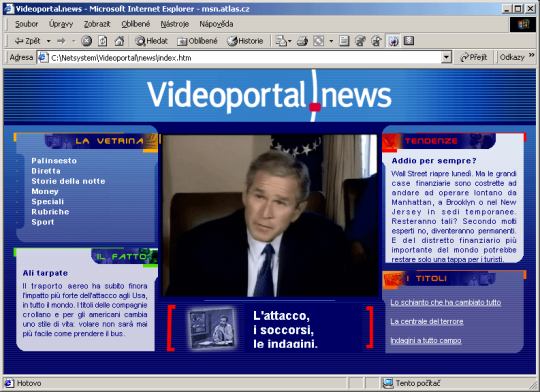Viewport: 540px width, 392px height.
Task: Click the fullscreen/size toolbar icon
Action: tap(319, 41)
